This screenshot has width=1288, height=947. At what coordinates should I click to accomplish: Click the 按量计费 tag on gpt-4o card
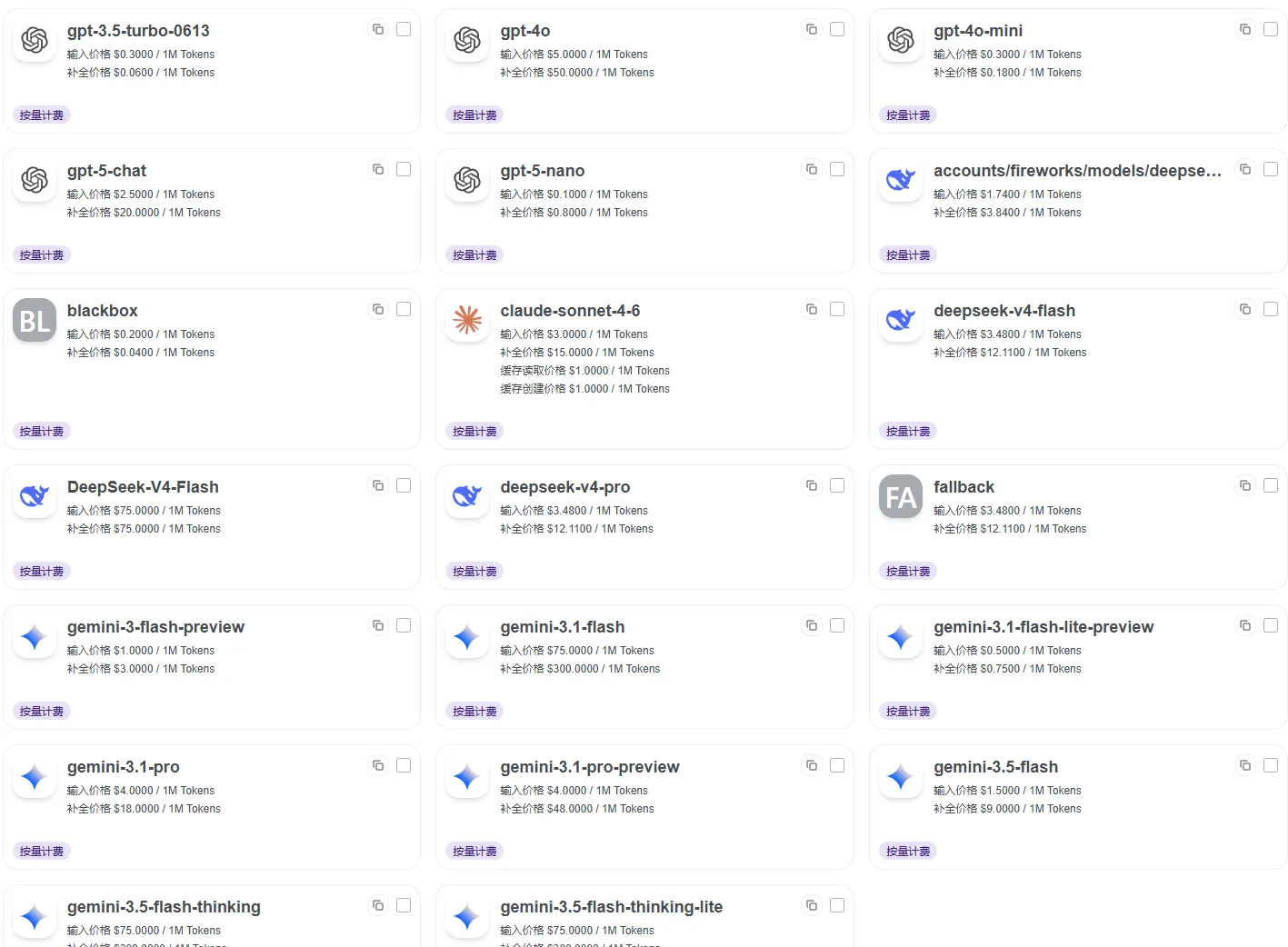[474, 115]
